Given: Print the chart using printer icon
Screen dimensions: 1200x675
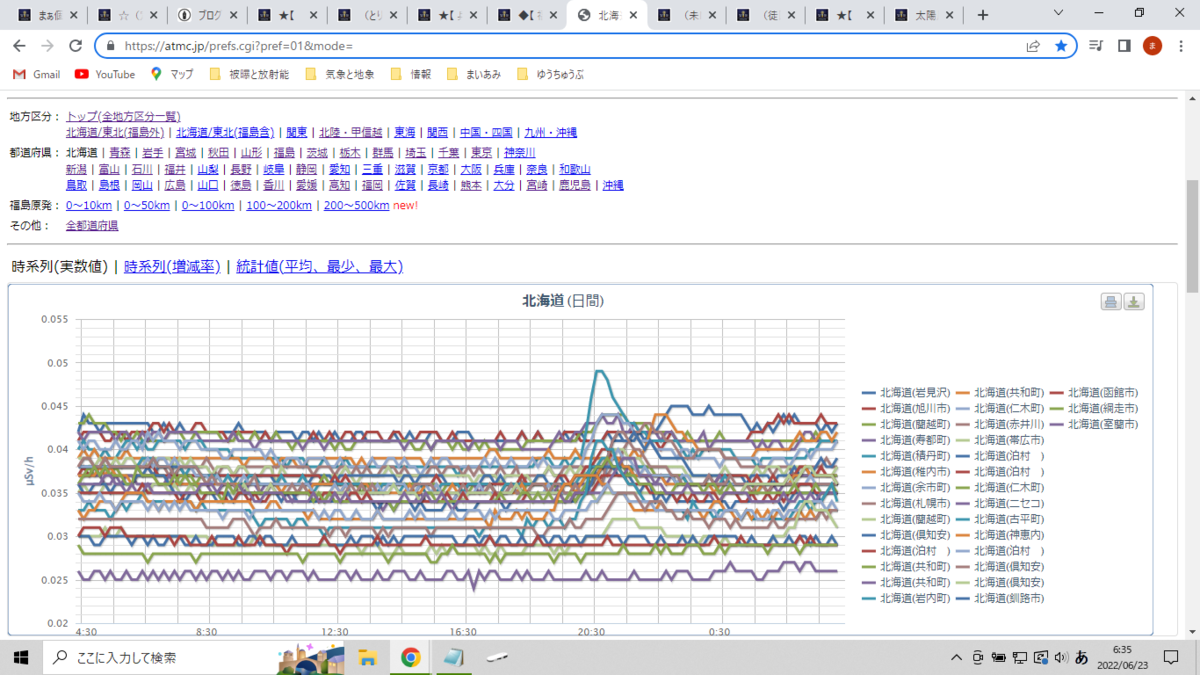Looking at the screenshot, I should coord(1111,302).
